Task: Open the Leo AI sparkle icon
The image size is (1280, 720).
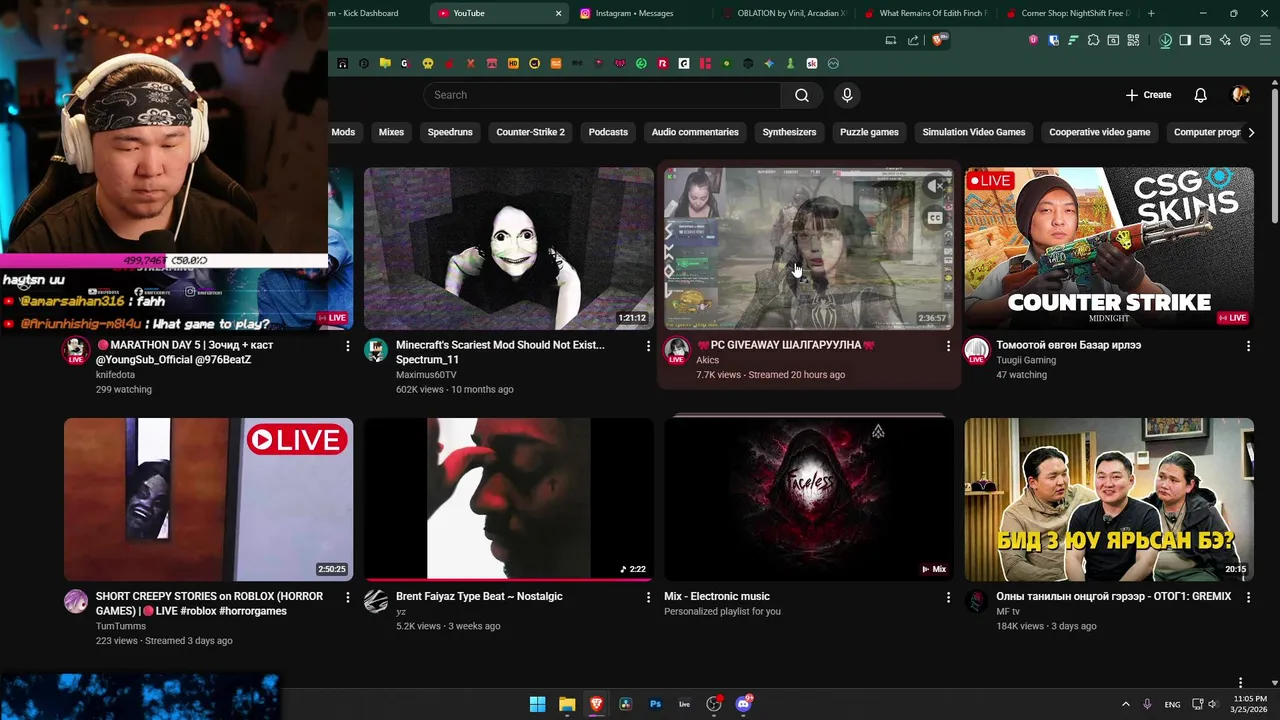Action: pos(1225,40)
